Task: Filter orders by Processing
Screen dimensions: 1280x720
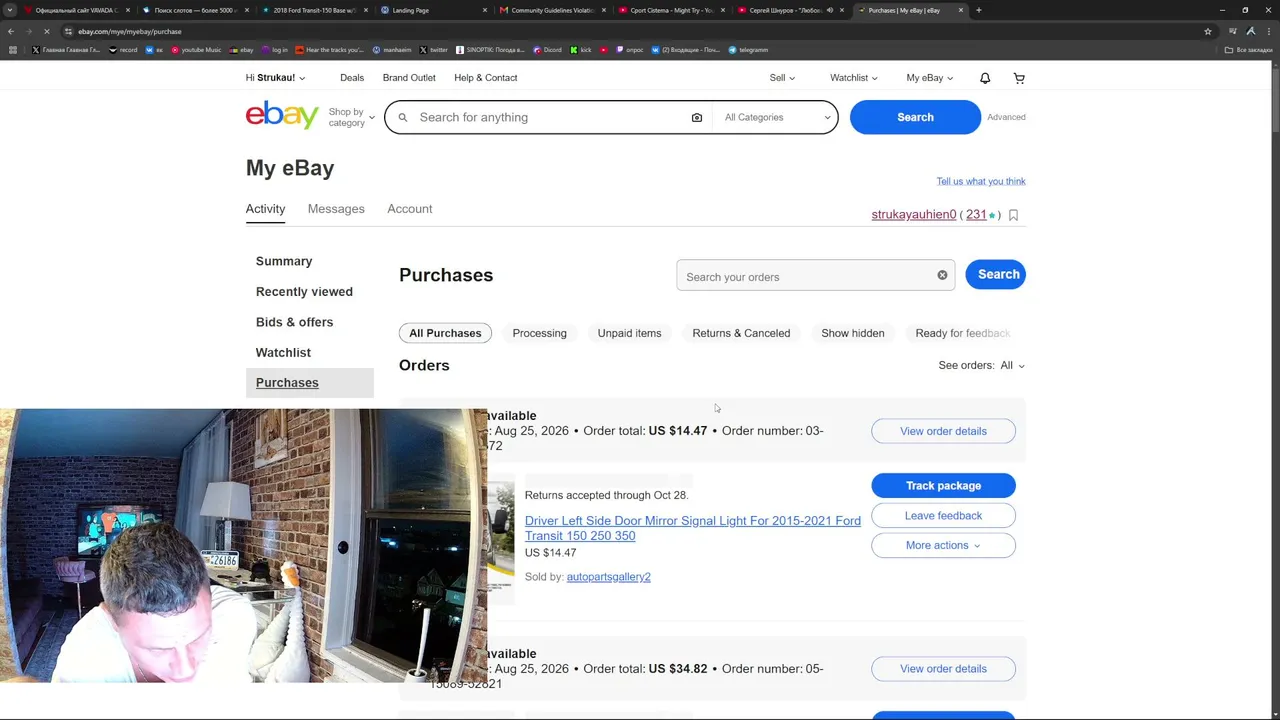Action: [539, 333]
